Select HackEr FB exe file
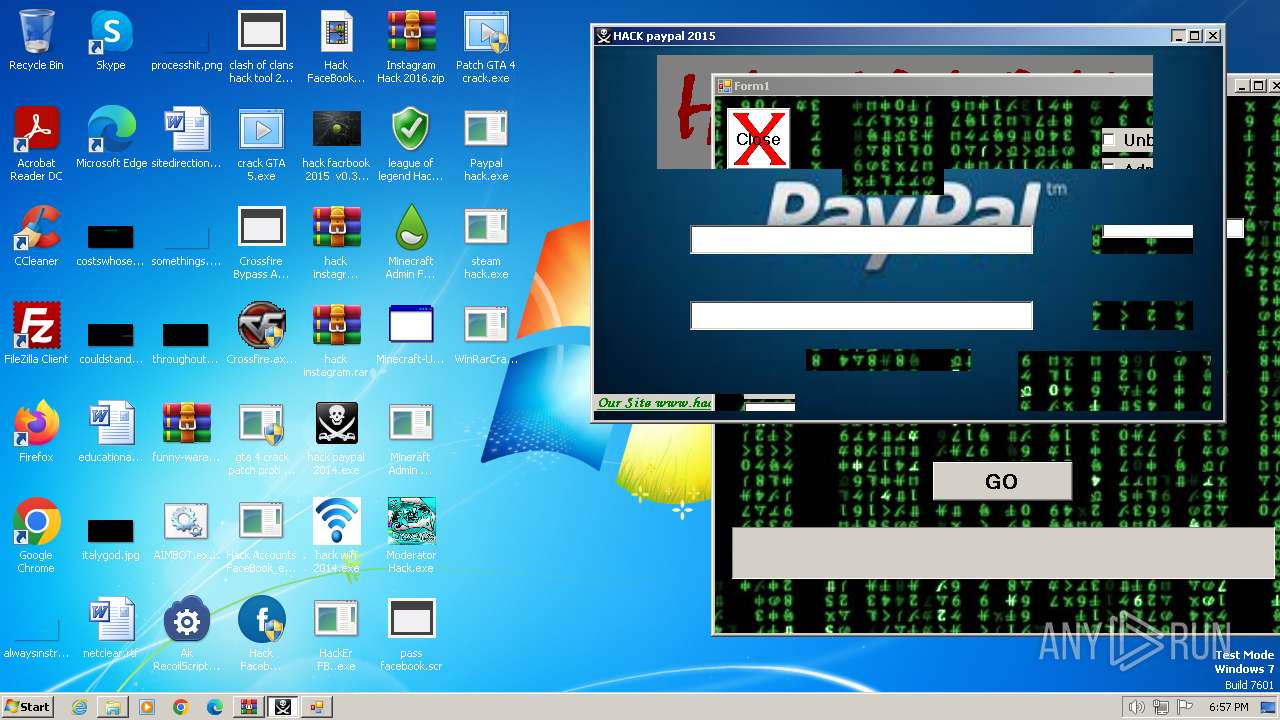1280x720 pixels. (x=336, y=634)
